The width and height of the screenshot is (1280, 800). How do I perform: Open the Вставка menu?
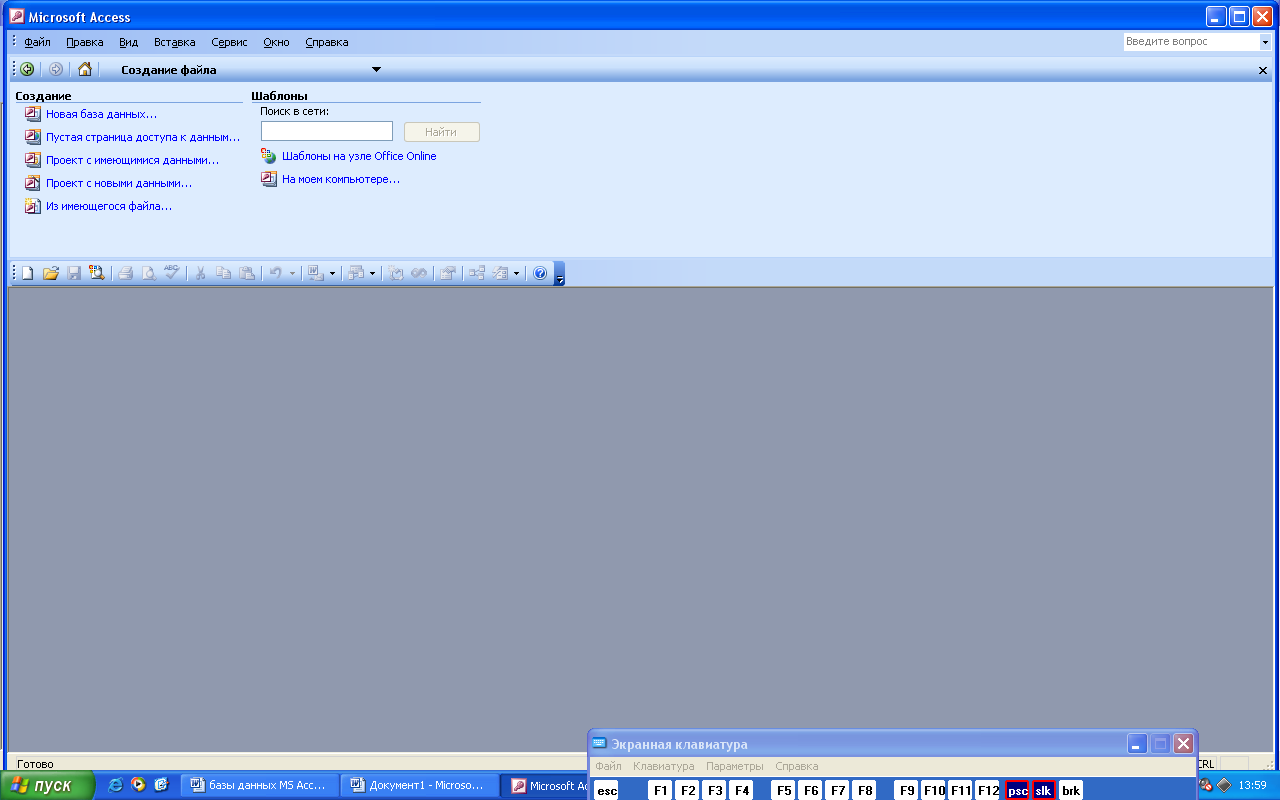pyautogui.click(x=175, y=42)
